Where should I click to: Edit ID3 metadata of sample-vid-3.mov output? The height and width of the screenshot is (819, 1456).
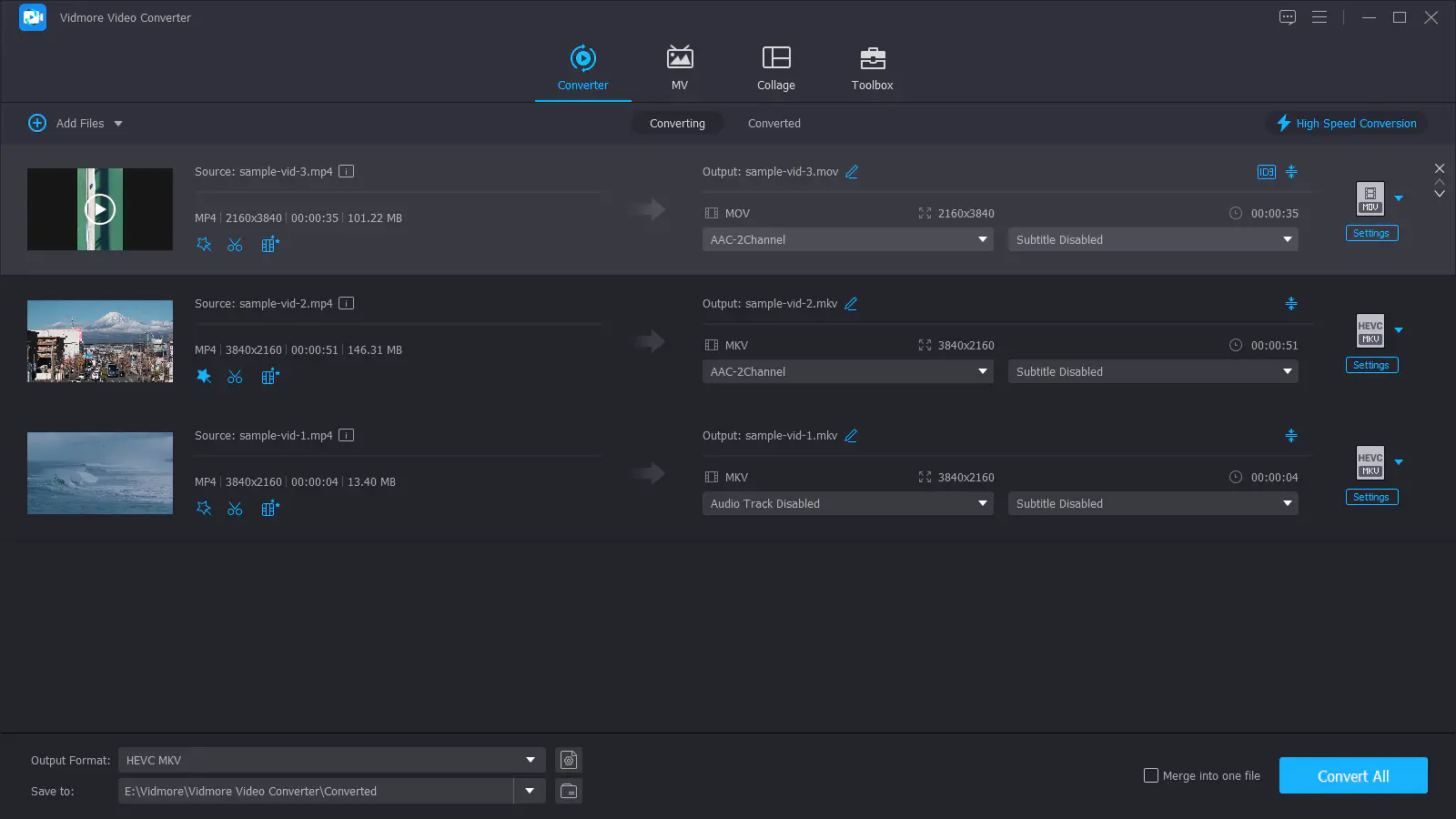(x=1265, y=171)
